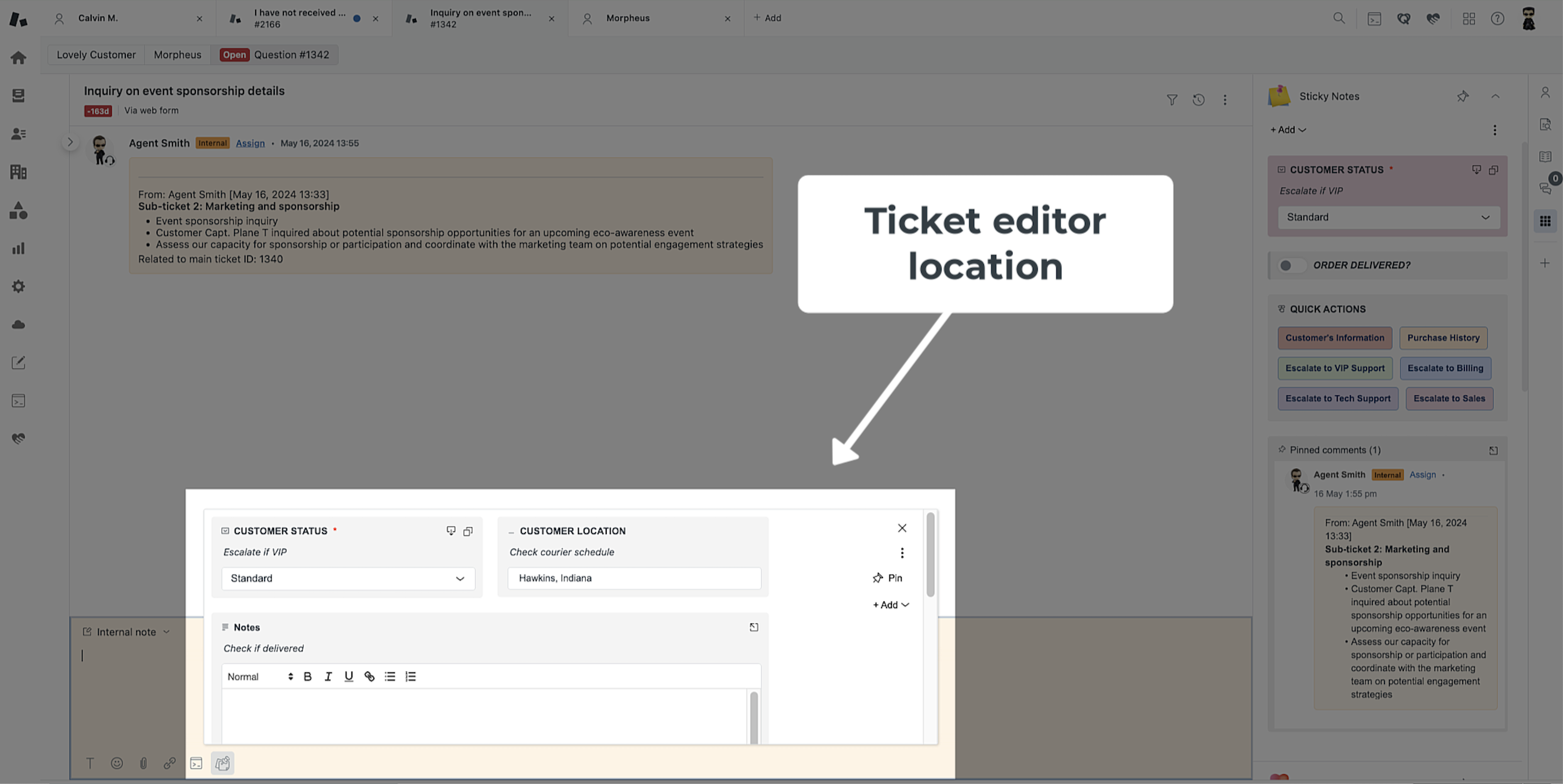This screenshot has height=784, width=1563.
Task: Click the conversation filter funnel icon
Action: click(1172, 100)
